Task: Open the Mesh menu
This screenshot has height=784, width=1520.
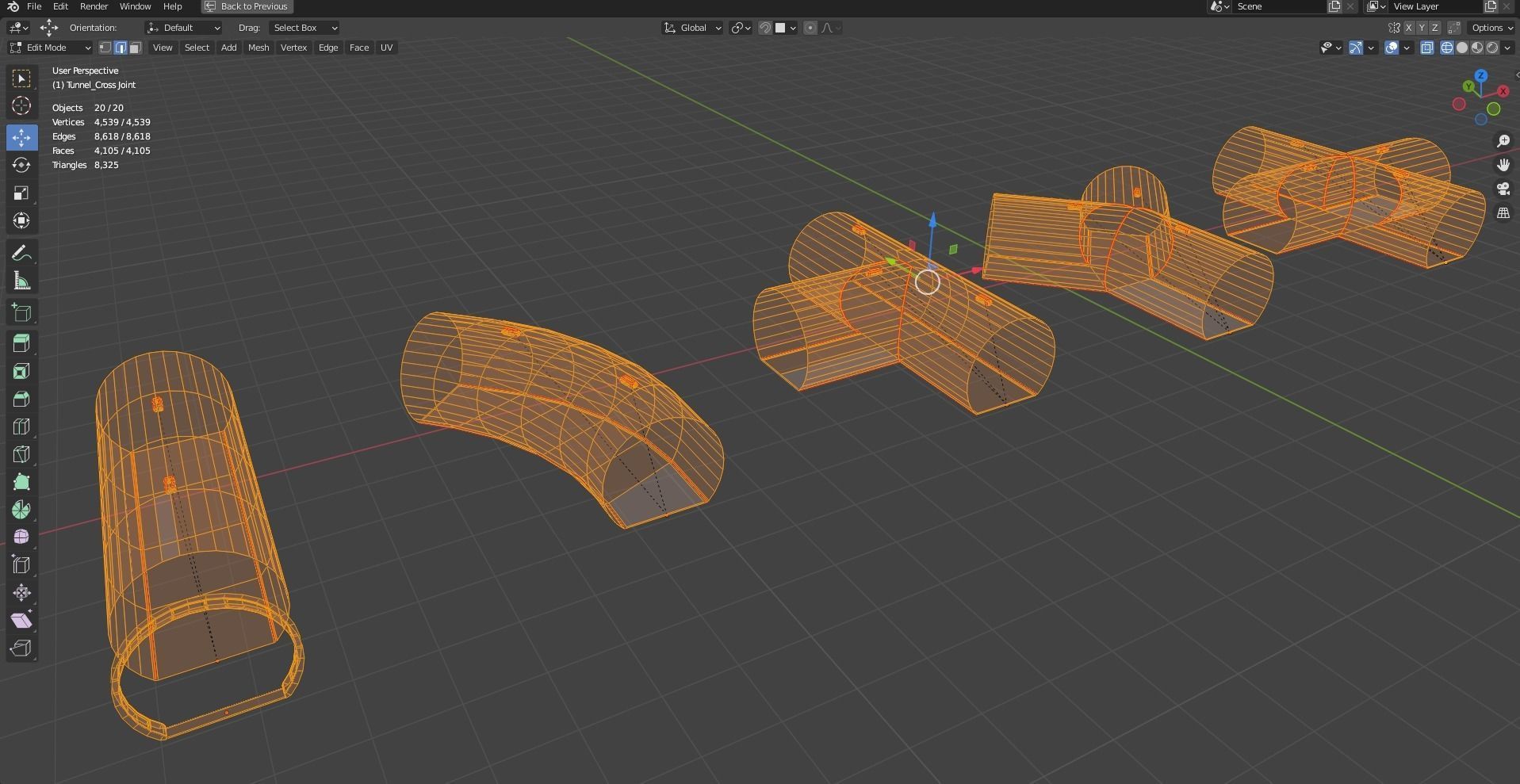Action: [258, 48]
